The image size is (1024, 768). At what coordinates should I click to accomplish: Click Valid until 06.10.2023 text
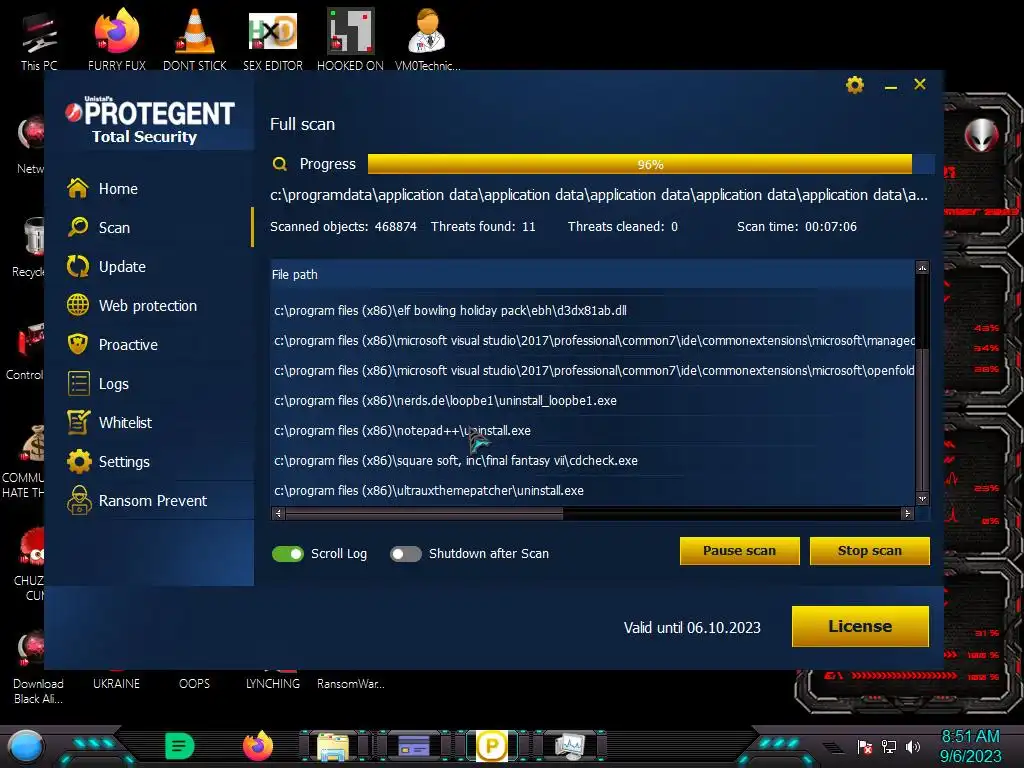[x=692, y=628]
